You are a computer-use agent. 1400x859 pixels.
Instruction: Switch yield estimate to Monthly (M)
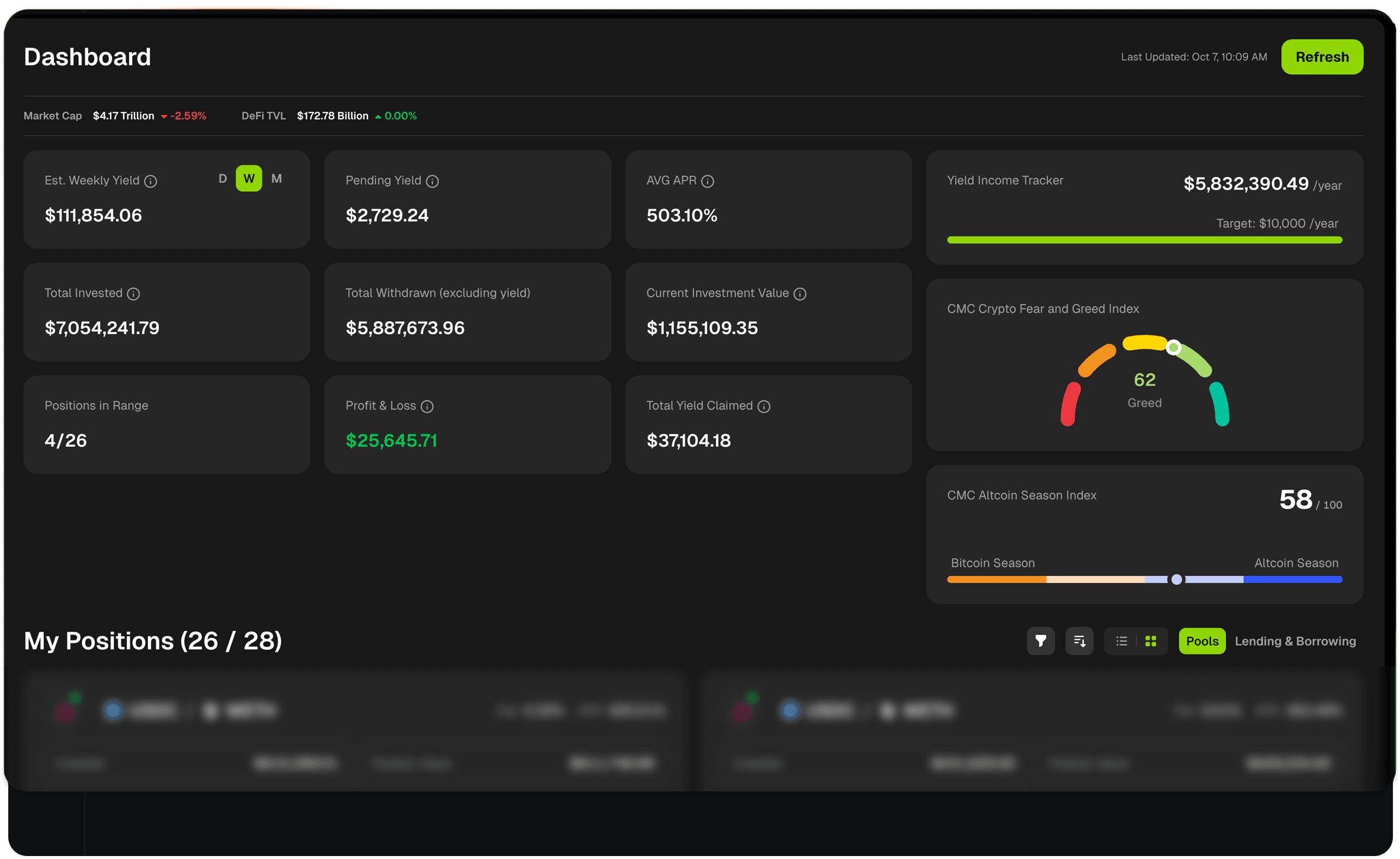coord(277,179)
